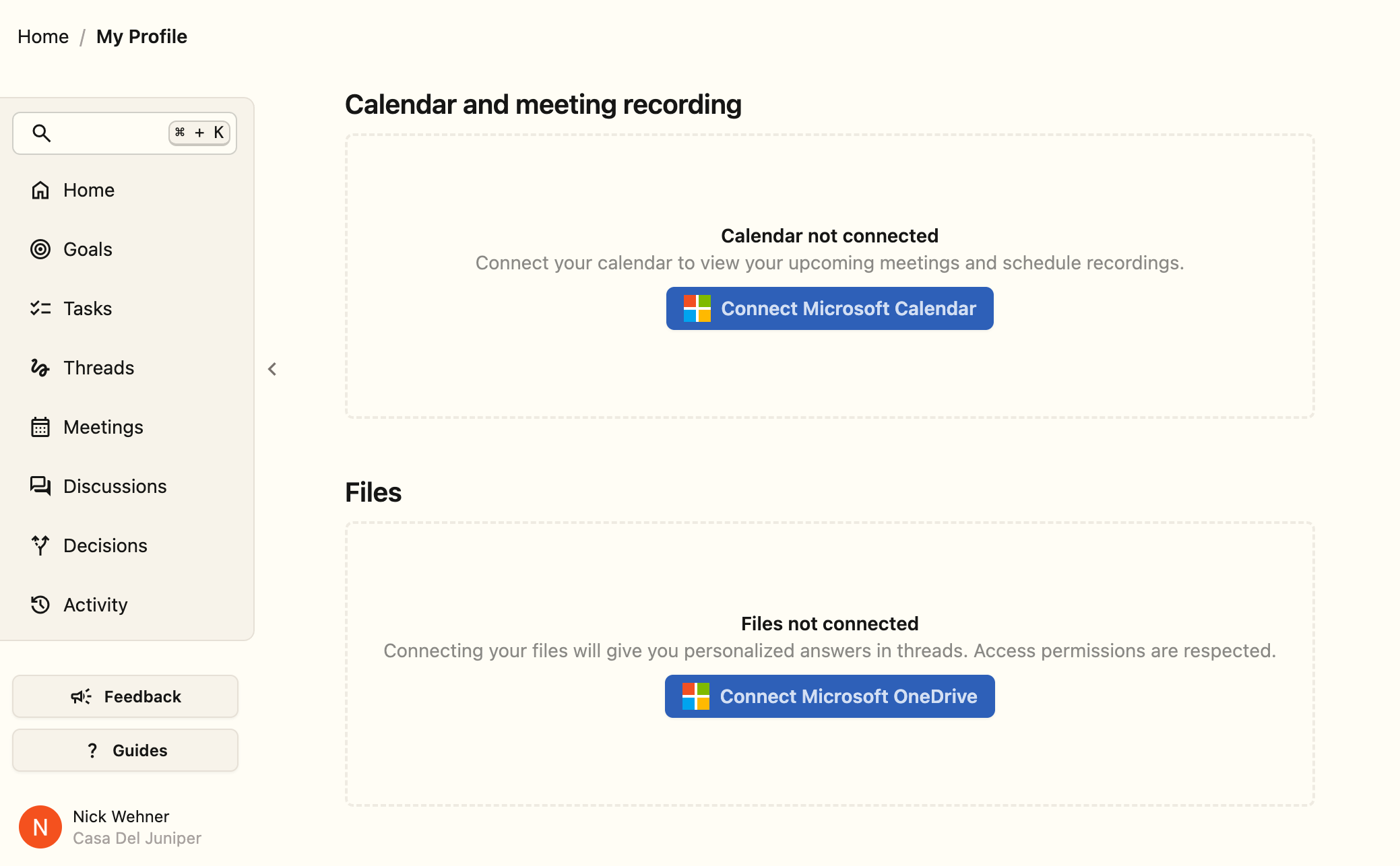Open Nick Wehner user profile name

(x=121, y=816)
